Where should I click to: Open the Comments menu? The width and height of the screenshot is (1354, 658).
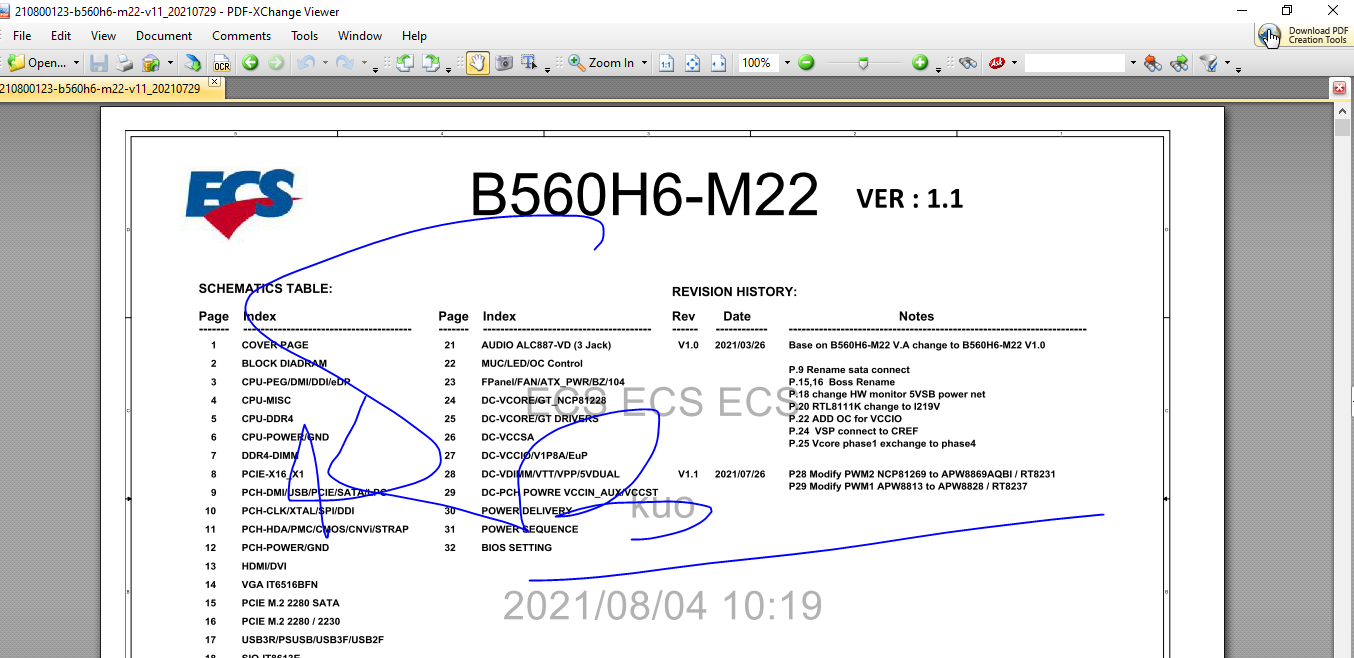(x=241, y=35)
